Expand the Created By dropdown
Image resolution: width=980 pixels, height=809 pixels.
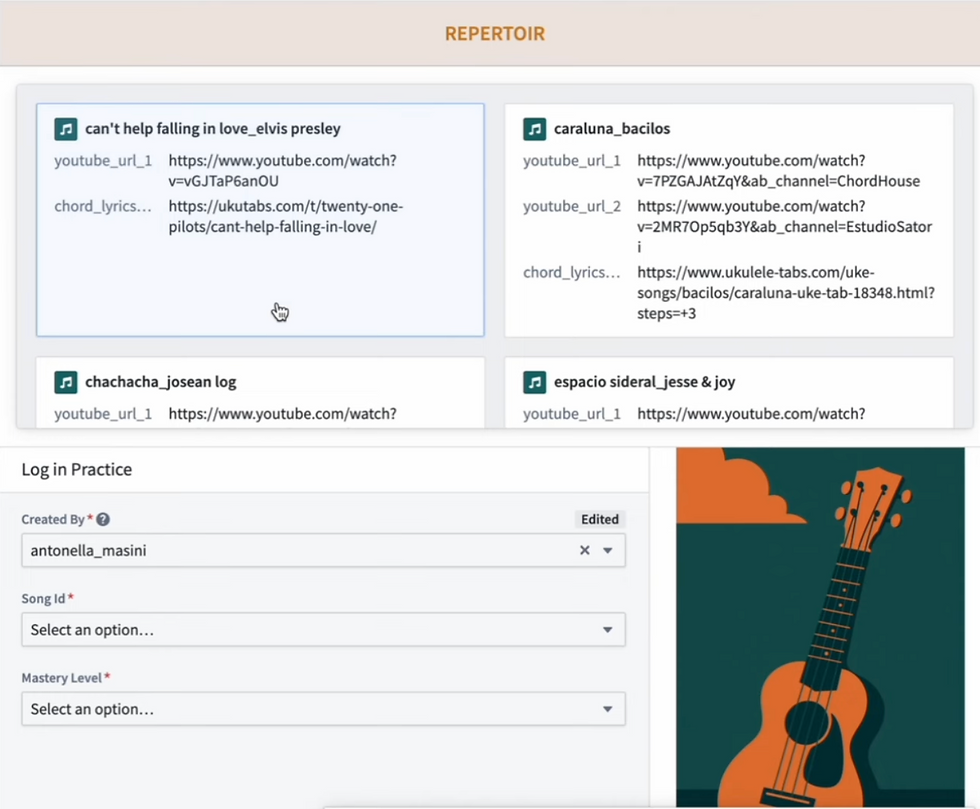click(x=607, y=549)
